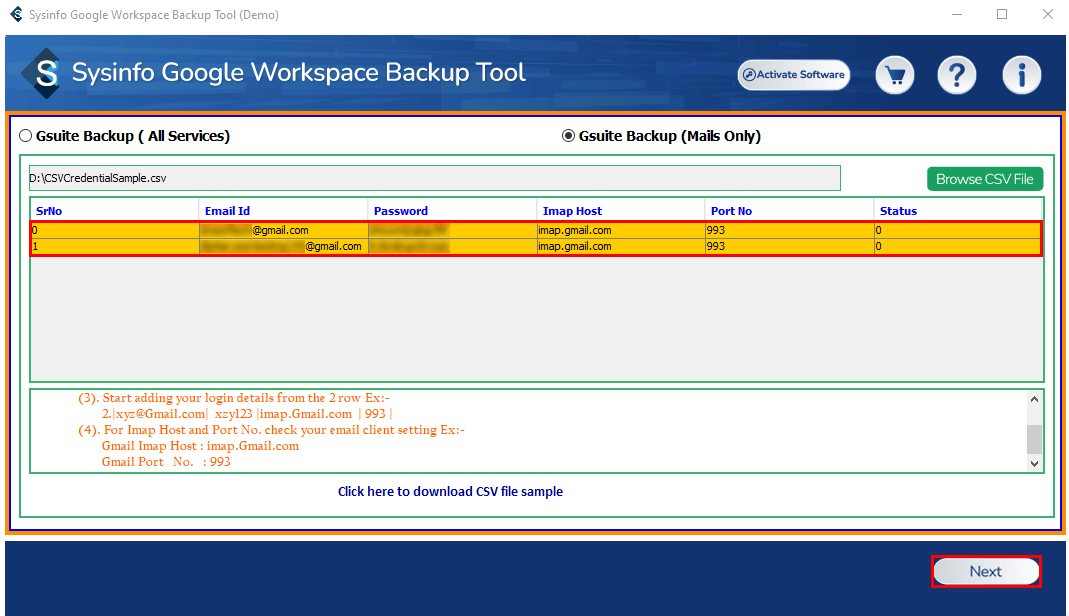Open the help question mark icon
This screenshot has height=616, width=1069.
coord(956,75)
